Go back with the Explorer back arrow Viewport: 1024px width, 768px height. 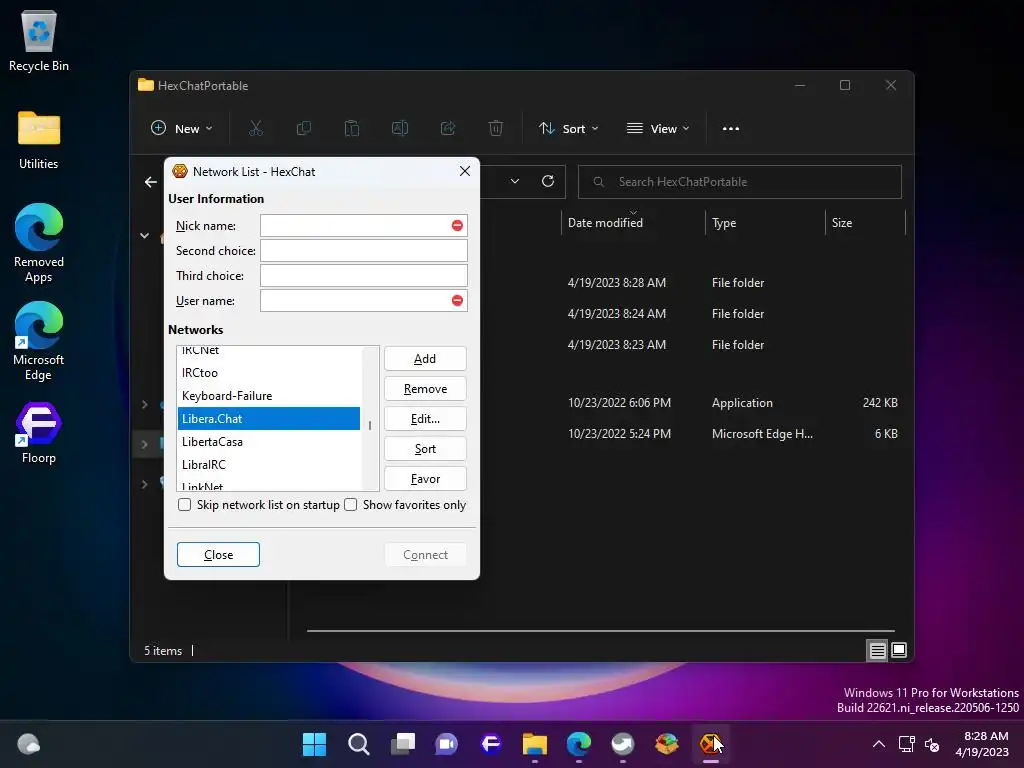tap(151, 182)
